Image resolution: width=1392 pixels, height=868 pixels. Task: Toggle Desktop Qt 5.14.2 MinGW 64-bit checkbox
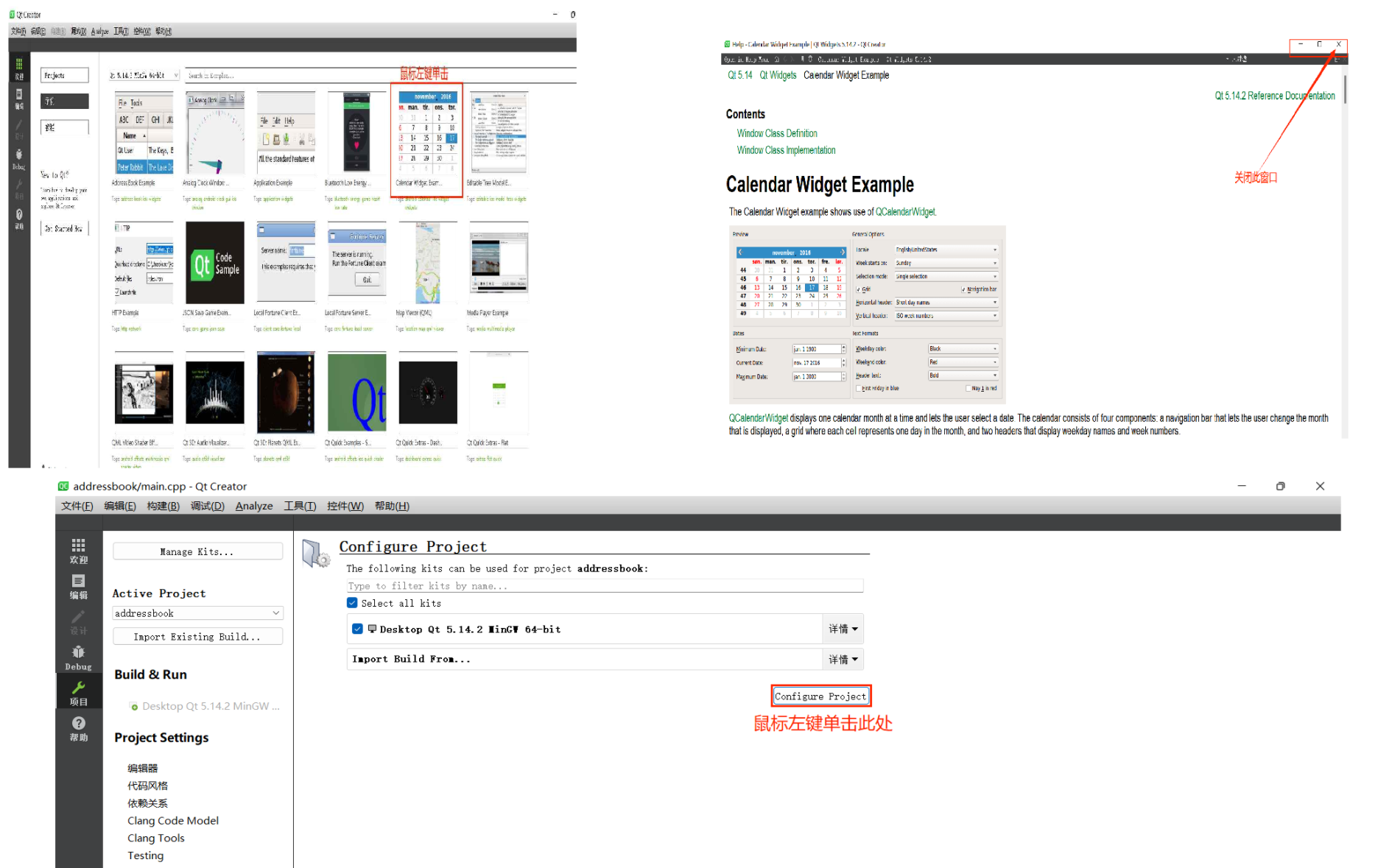(357, 629)
